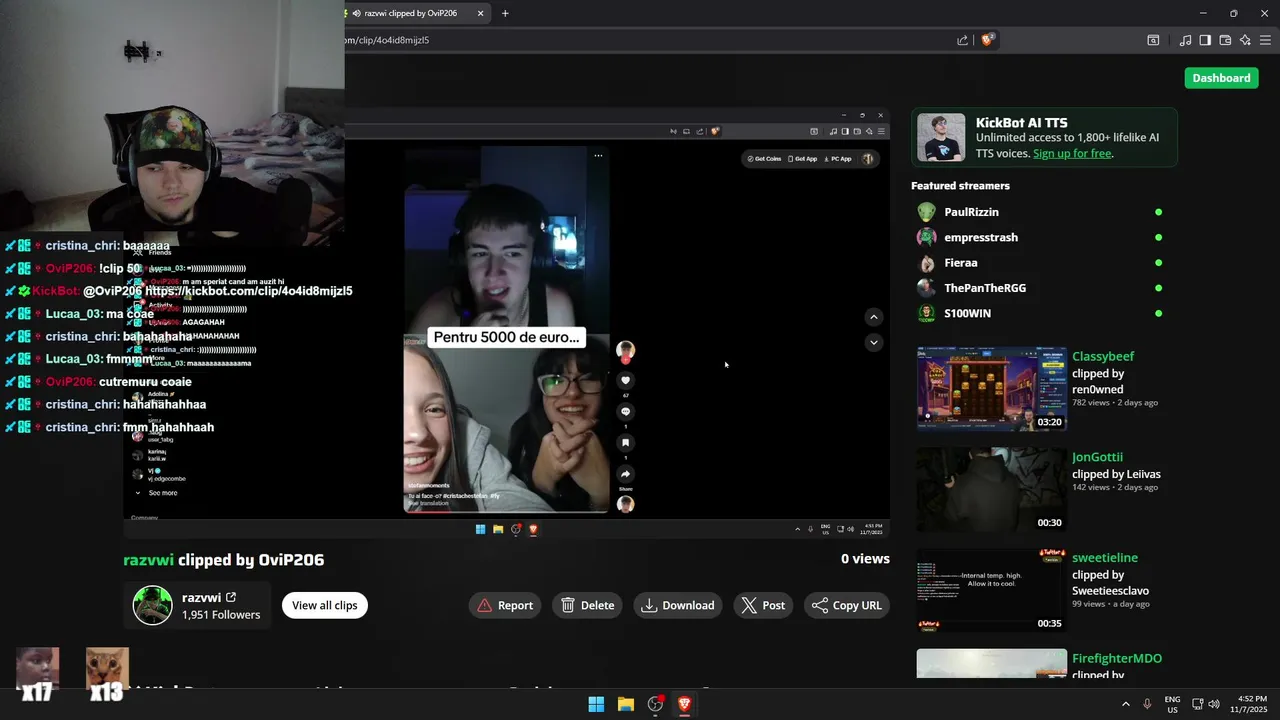Close the 'razvwi clipped by OviP206' tab
This screenshot has width=1280, height=720.
tap(480, 13)
